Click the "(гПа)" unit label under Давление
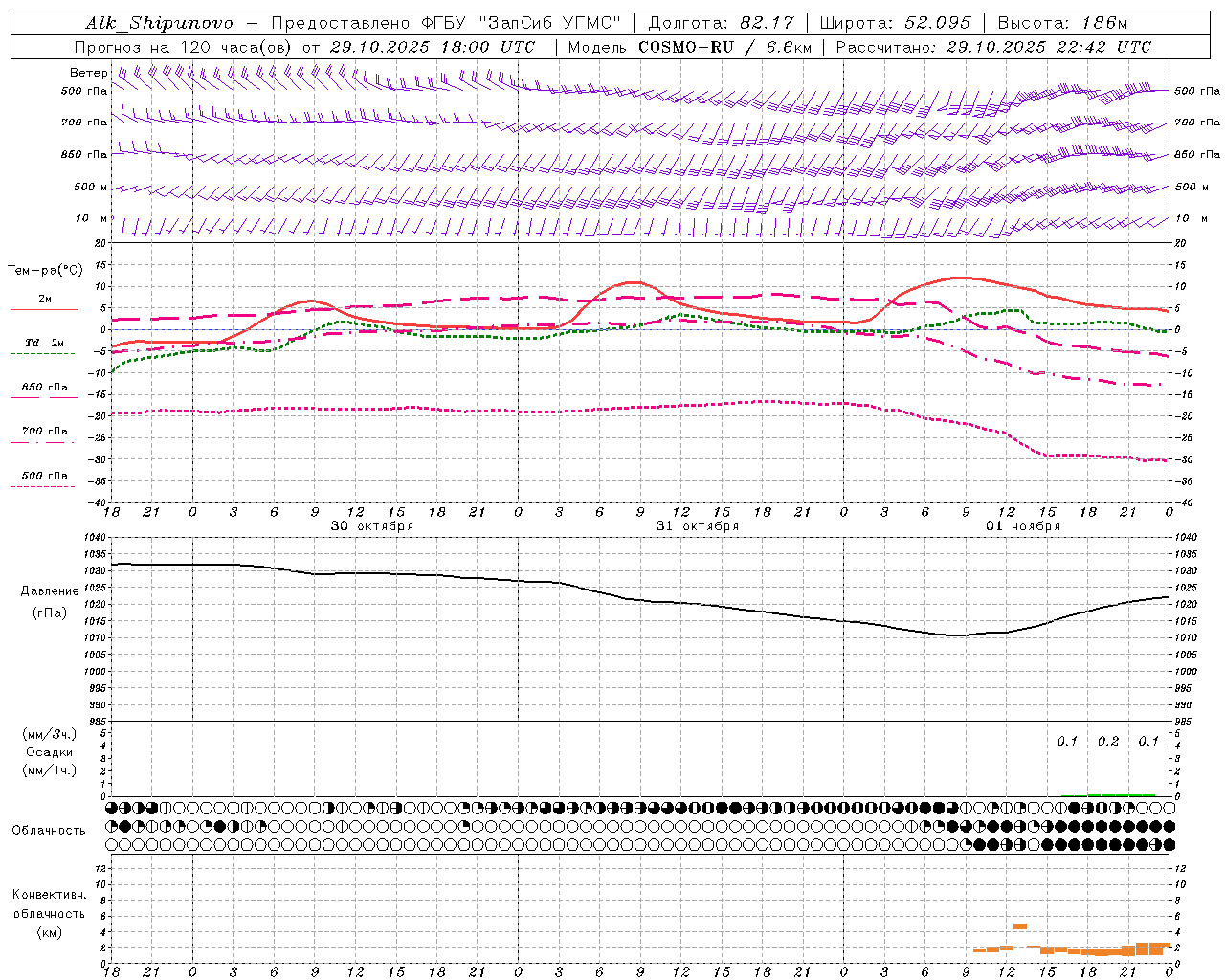Image resolution: width=1225 pixels, height=980 pixels. tap(50, 613)
